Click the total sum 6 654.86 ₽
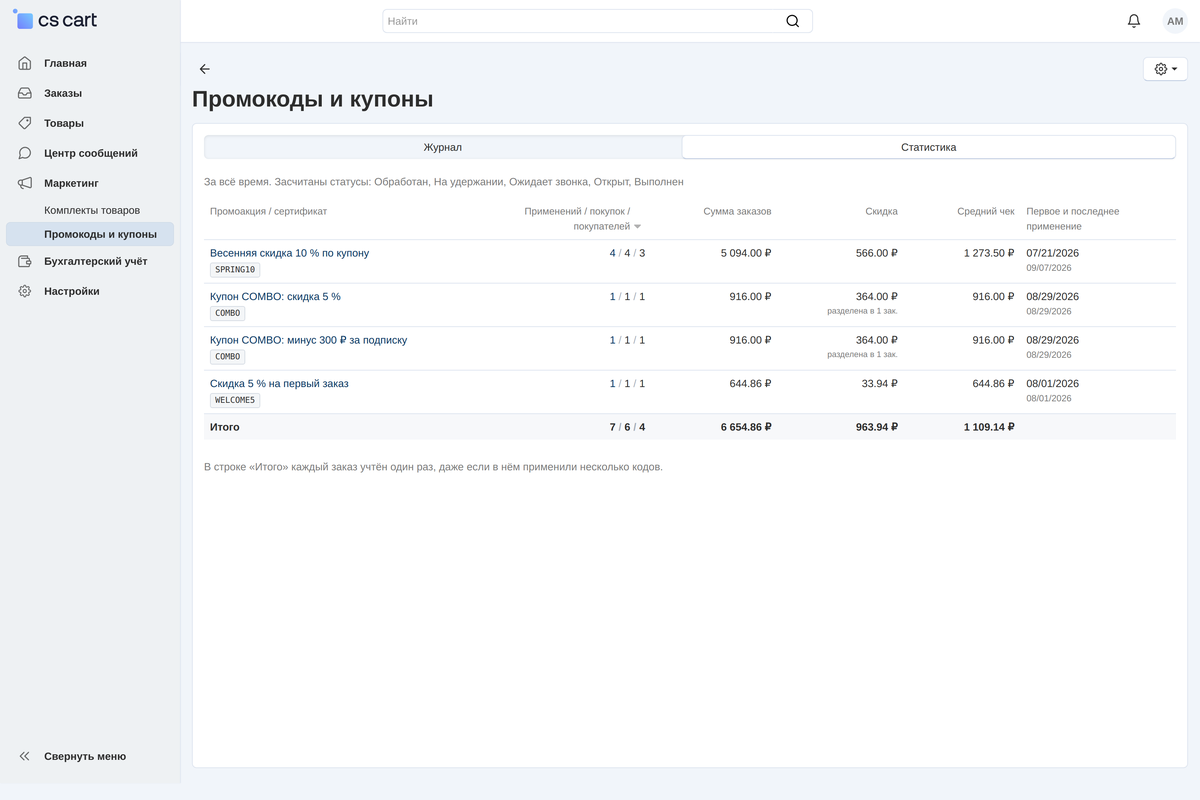The width and height of the screenshot is (1200, 800). [x=746, y=427]
